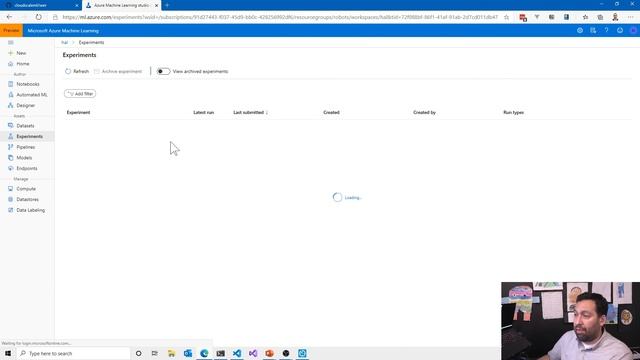Open Designer section
The height and width of the screenshot is (360, 640).
click(x=22, y=105)
